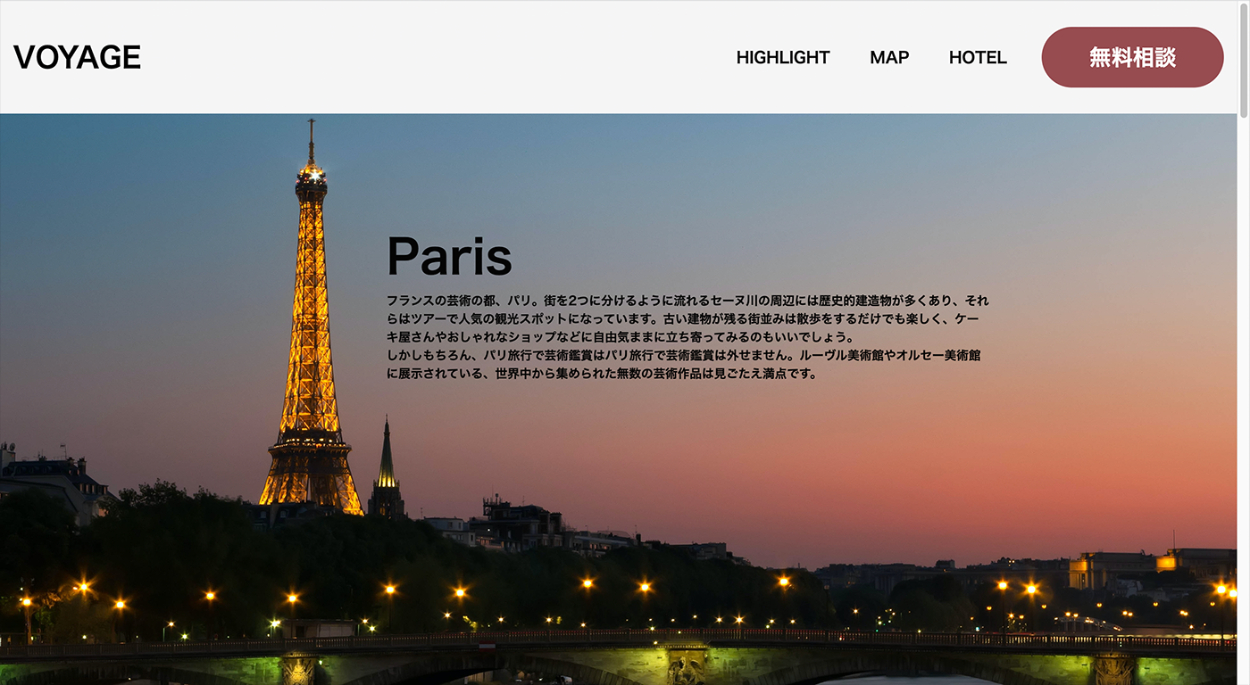Open the HIGHLIGHT navigation link

tap(782, 58)
